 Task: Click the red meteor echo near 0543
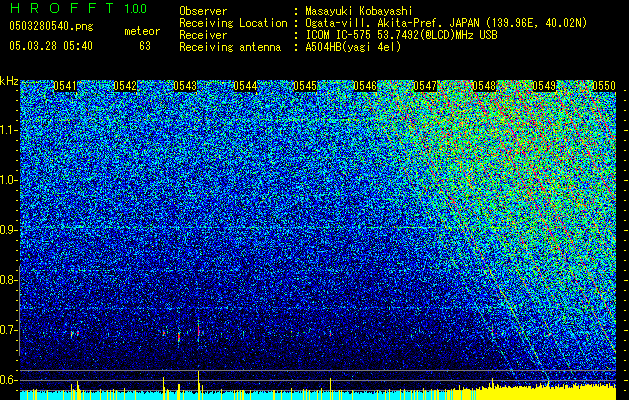pyautogui.click(x=198, y=329)
